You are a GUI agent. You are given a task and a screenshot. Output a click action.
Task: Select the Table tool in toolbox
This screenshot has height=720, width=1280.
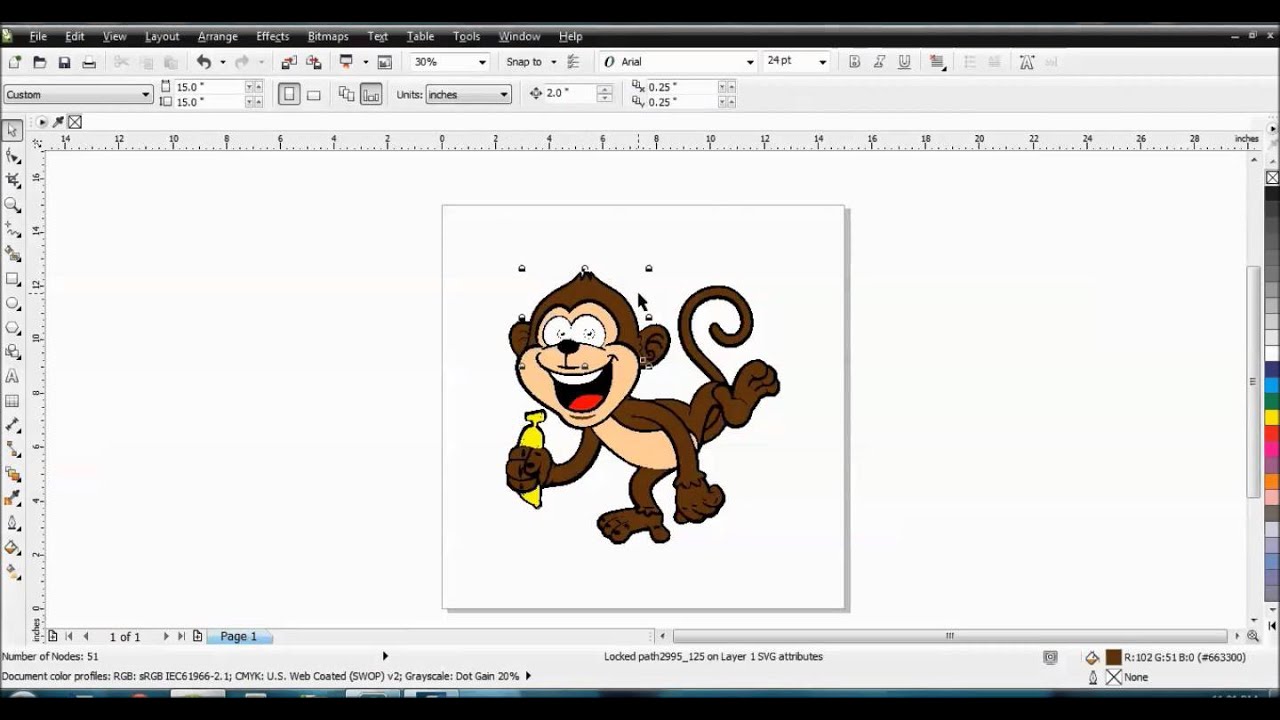(x=12, y=401)
